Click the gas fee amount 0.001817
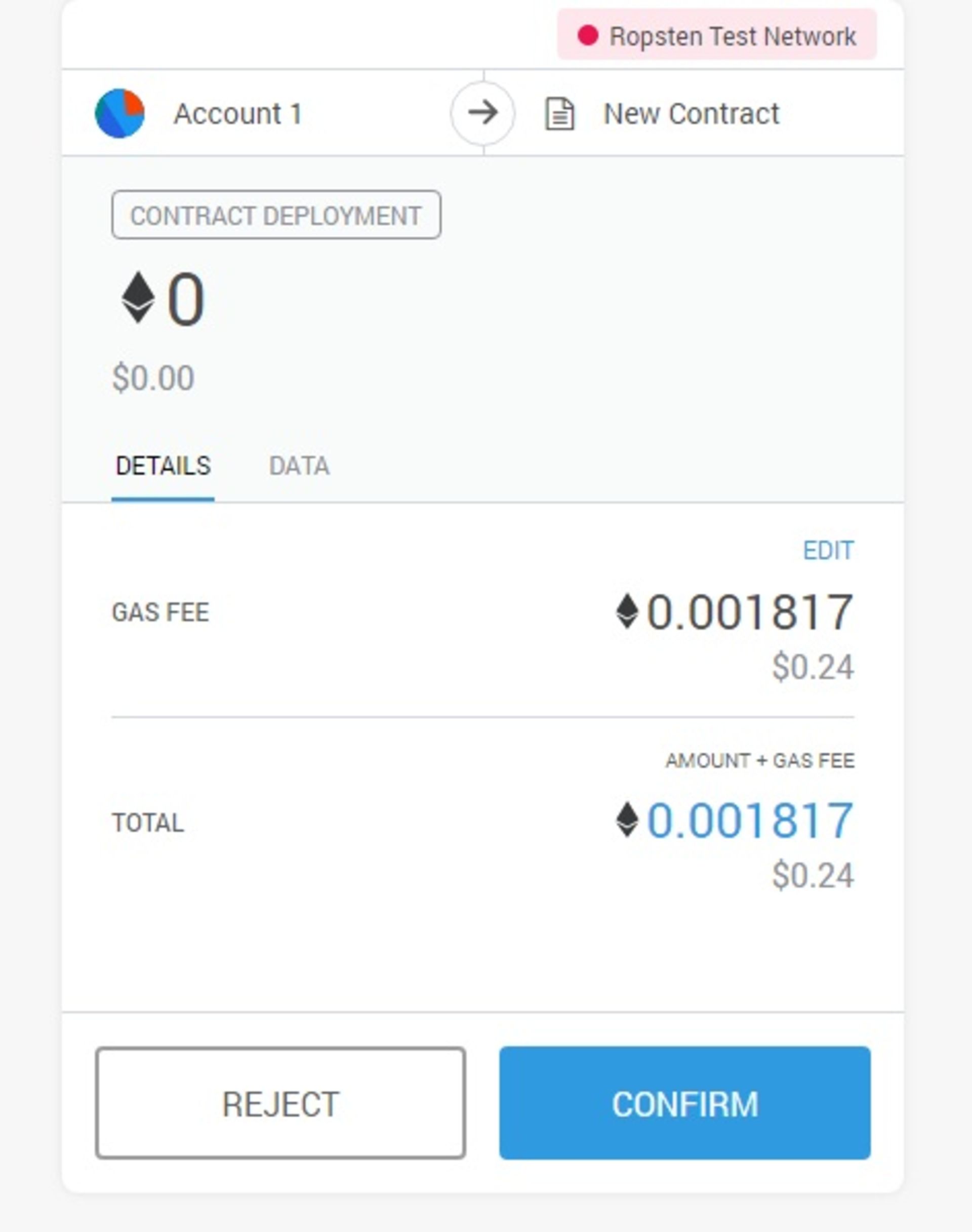This screenshot has height=1232, width=972. (x=749, y=612)
